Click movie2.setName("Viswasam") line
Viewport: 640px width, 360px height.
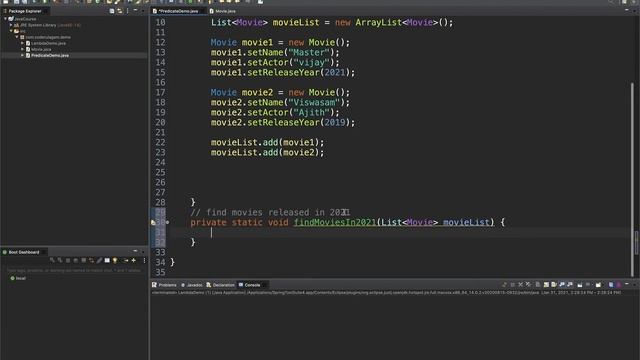click(280, 102)
